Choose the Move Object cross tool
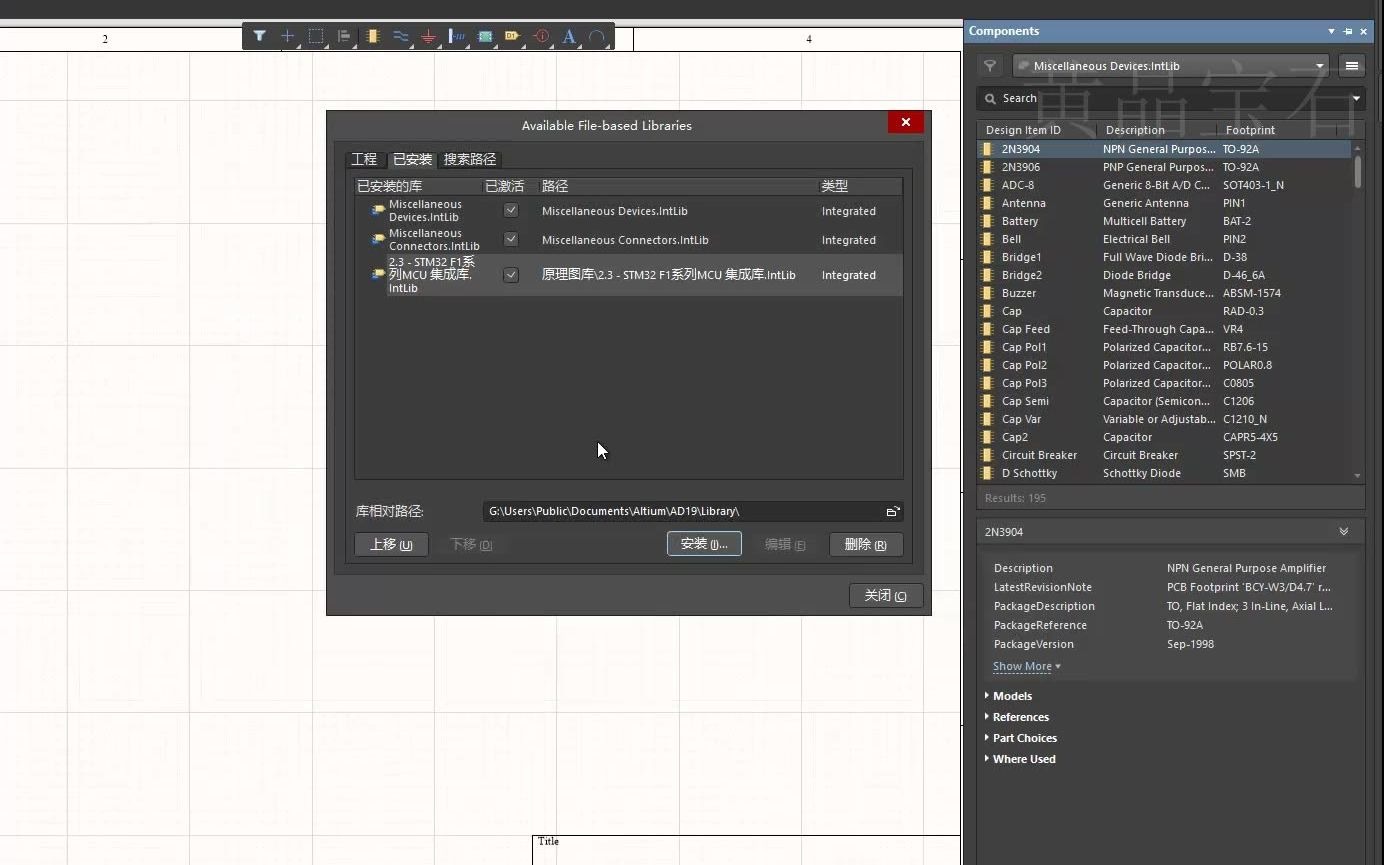The image size is (1384, 865). pos(287,36)
